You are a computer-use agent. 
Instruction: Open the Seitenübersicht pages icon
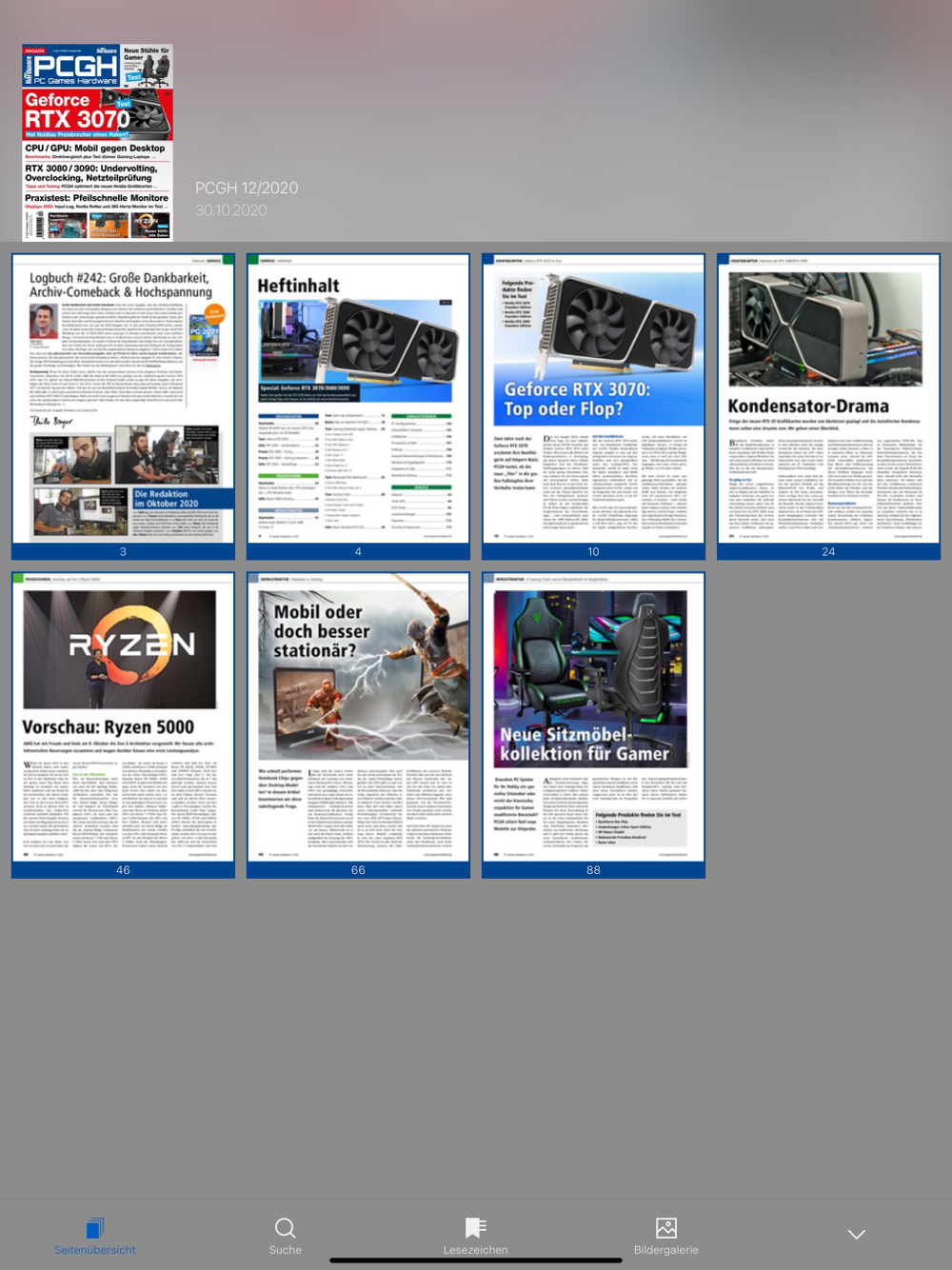pyautogui.click(x=95, y=1227)
